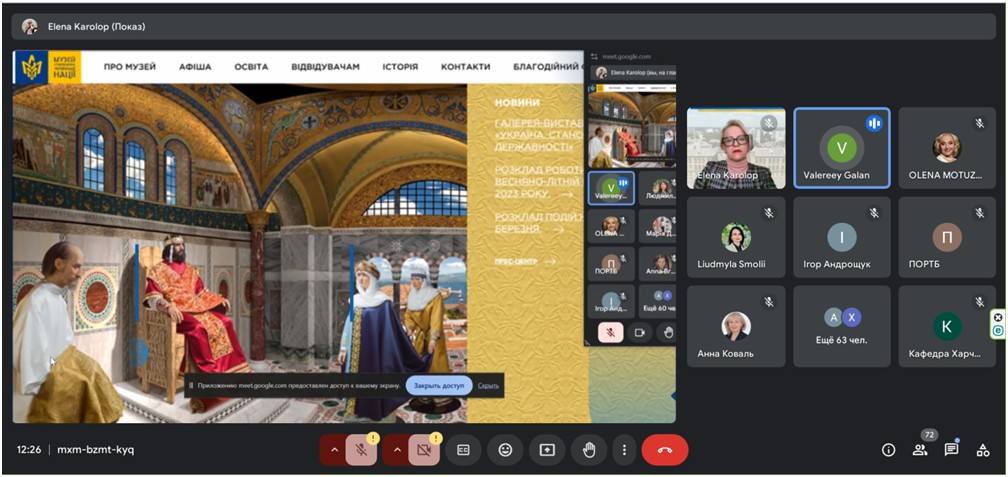Viewport: 1008px width, 477px height.
Task: Click the red leave call button
Action: (x=665, y=450)
